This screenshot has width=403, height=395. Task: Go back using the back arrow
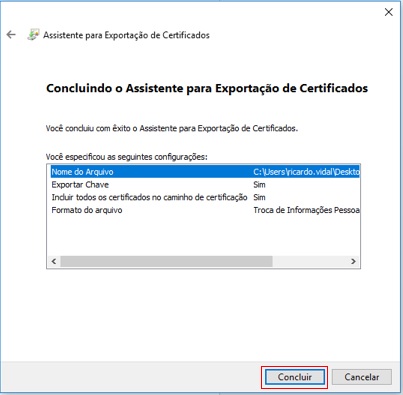(x=11, y=34)
